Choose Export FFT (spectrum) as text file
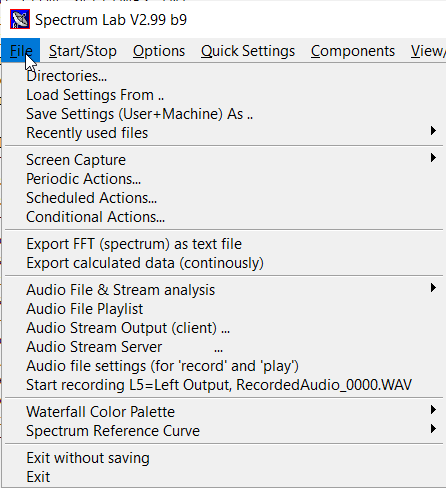Image resolution: width=446 pixels, height=488 pixels. coord(223,244)
